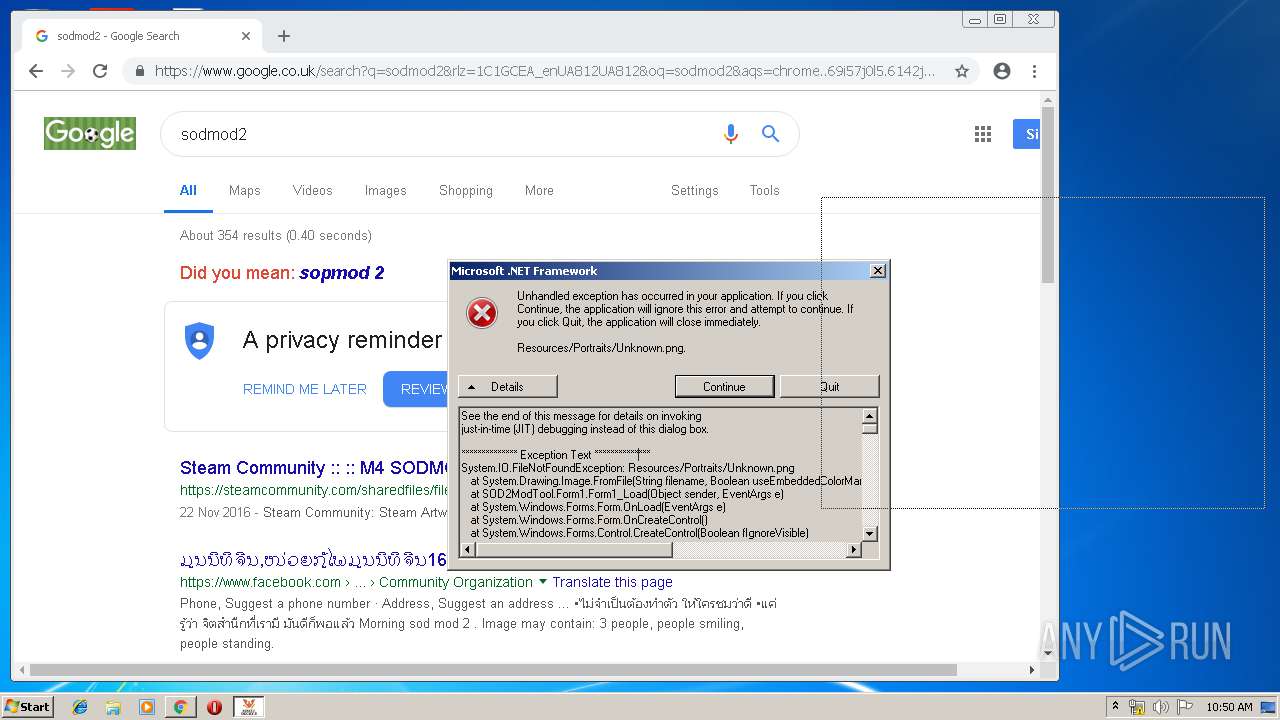This screenshot has width=1280, height=720.
Task: Click the Start button
Action: 27,707
